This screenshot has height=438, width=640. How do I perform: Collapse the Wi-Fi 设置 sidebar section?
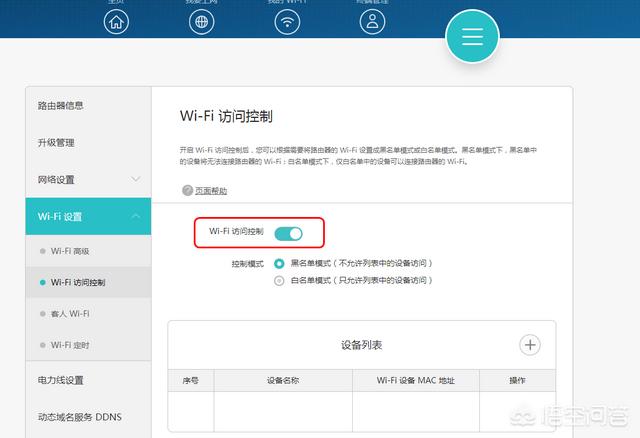click(88, 217)
